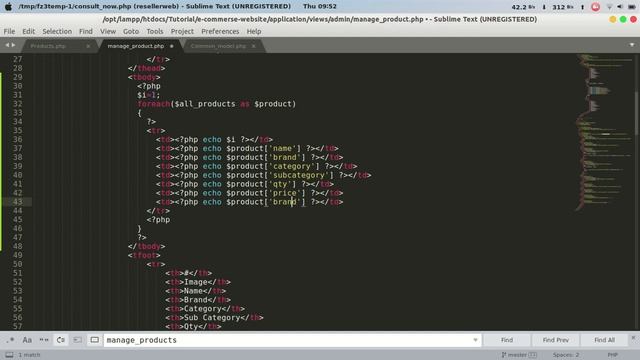Close the Products.php tab
The height and width of the screenshot is (360, 640).
coord(88,46)
